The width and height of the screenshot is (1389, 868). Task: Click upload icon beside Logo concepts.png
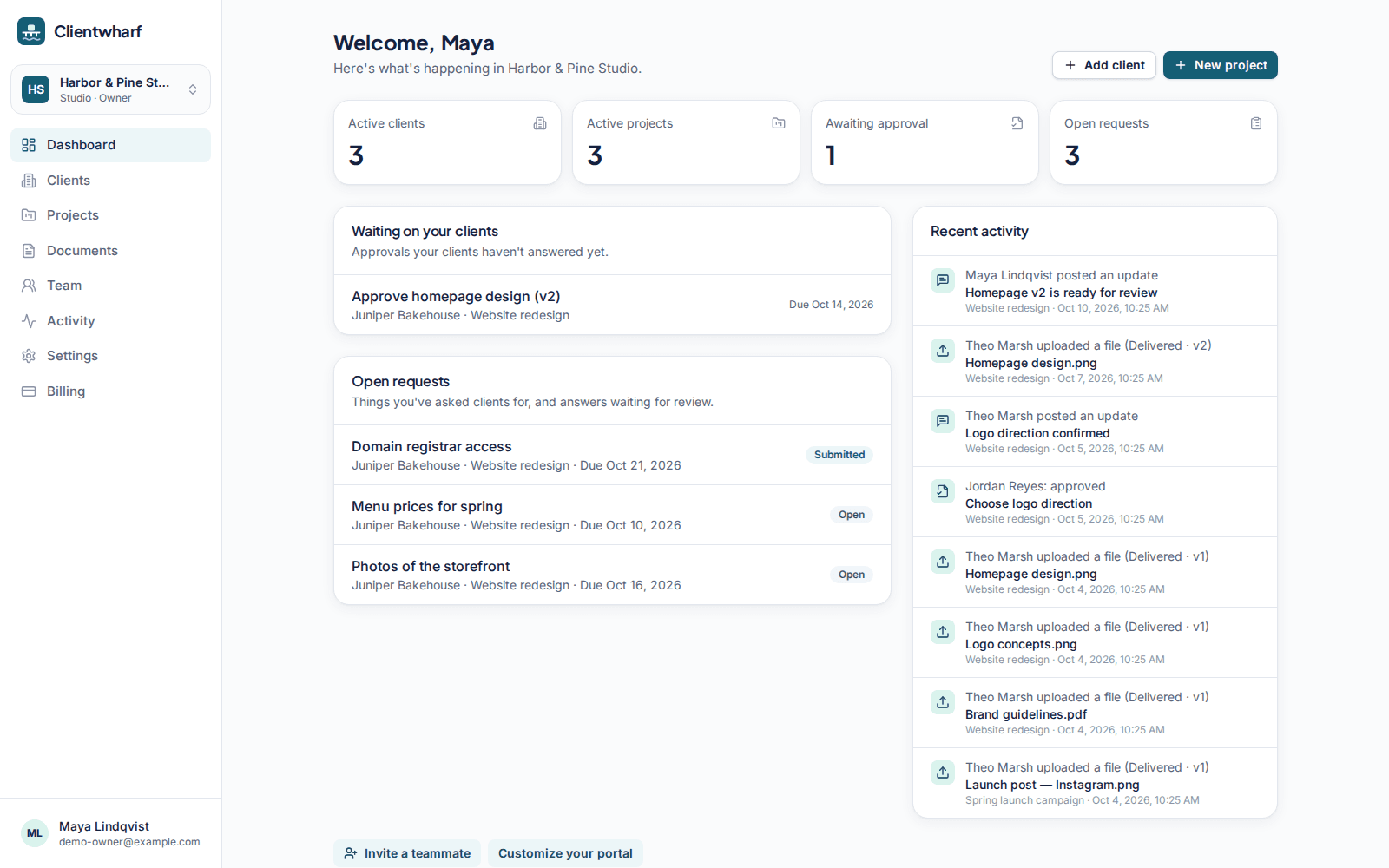pos(943,632)
